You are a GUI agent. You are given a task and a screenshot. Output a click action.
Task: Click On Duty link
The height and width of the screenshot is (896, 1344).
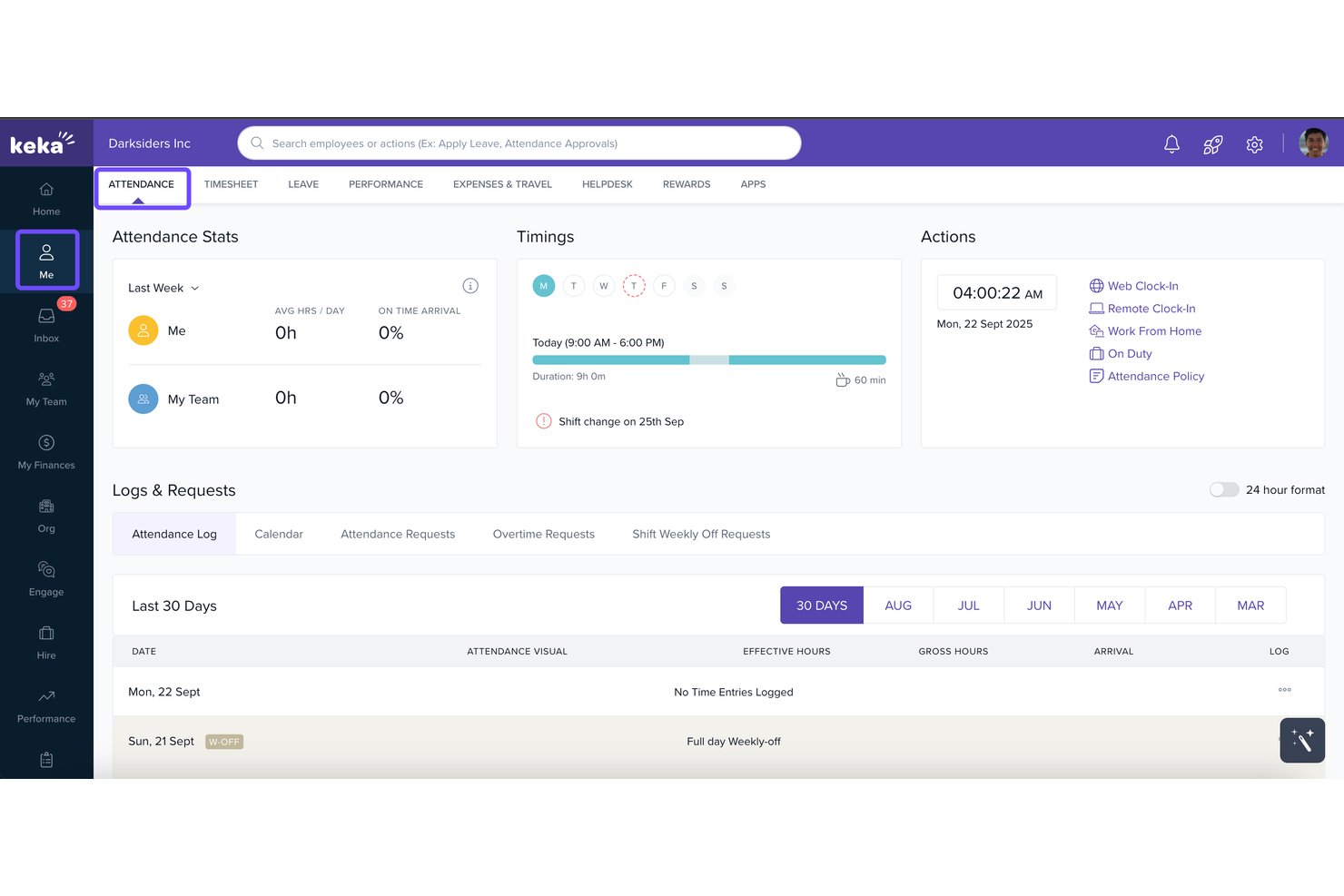(1121, 354)
